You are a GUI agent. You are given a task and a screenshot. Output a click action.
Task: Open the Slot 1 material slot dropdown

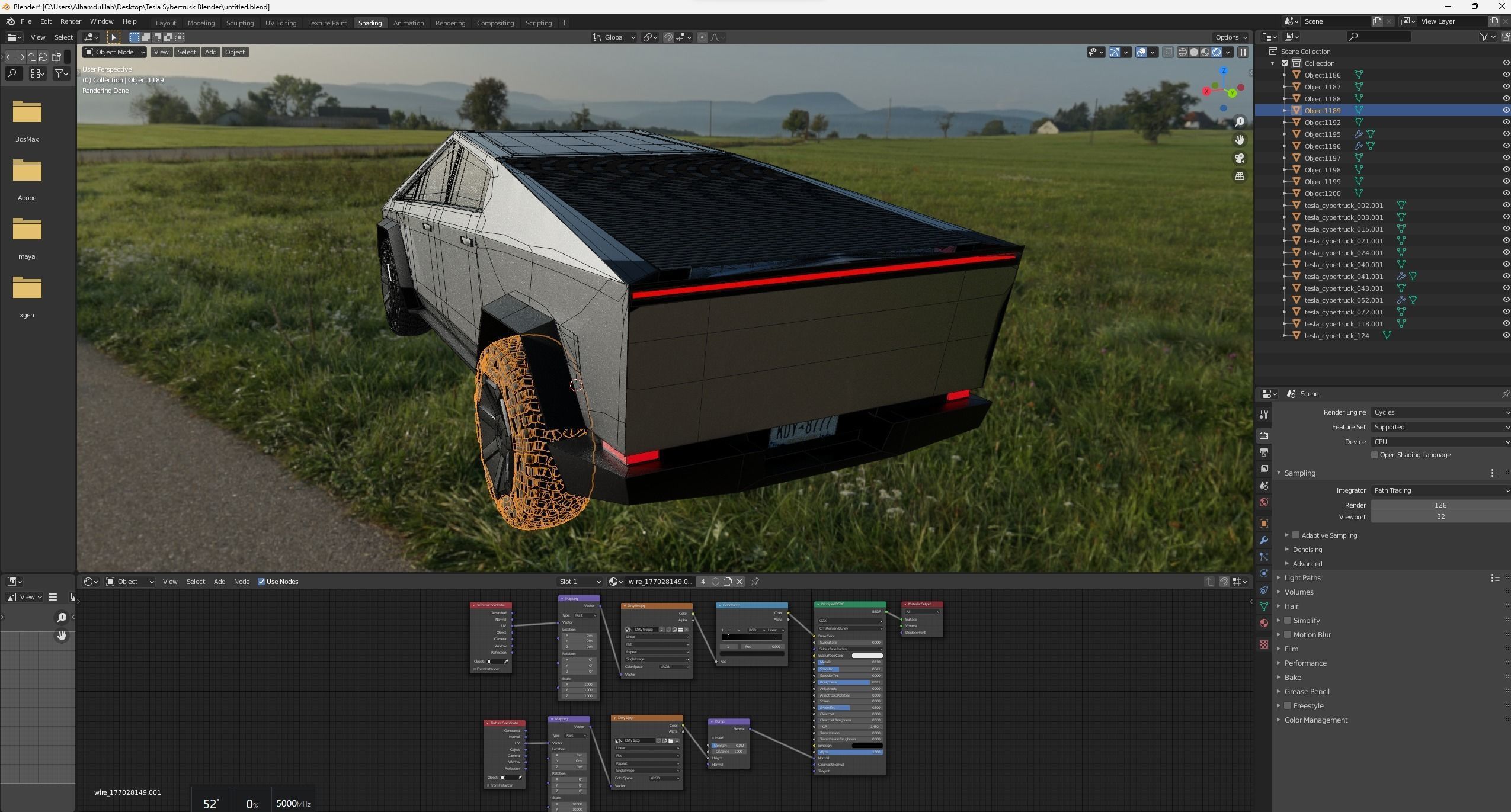pyautogui.click(x=580, y=582)
